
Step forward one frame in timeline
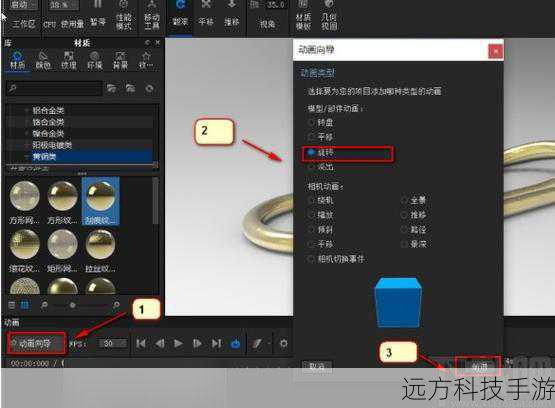click(197, 343)
